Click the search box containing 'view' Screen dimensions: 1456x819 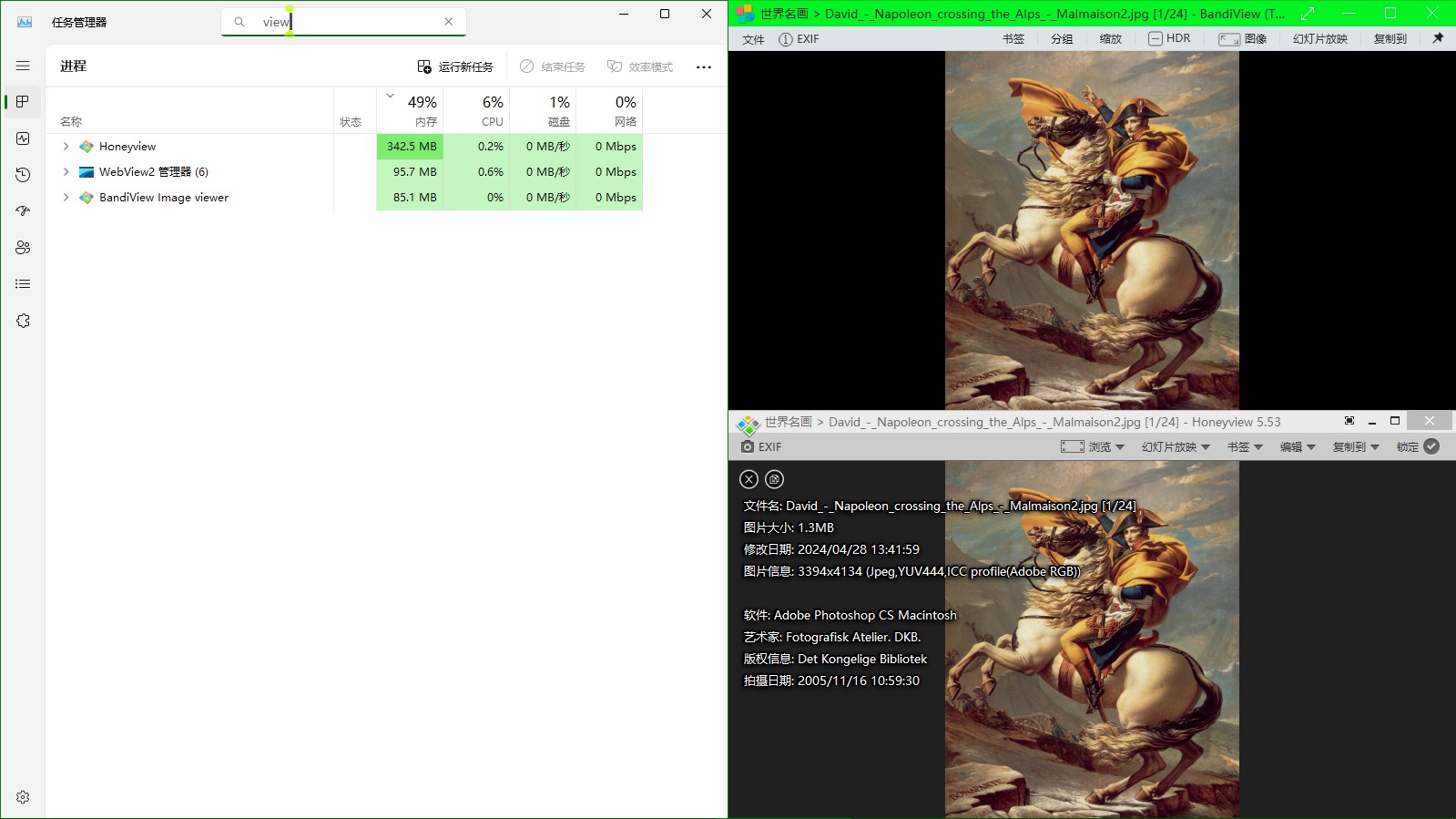(344, 22)
